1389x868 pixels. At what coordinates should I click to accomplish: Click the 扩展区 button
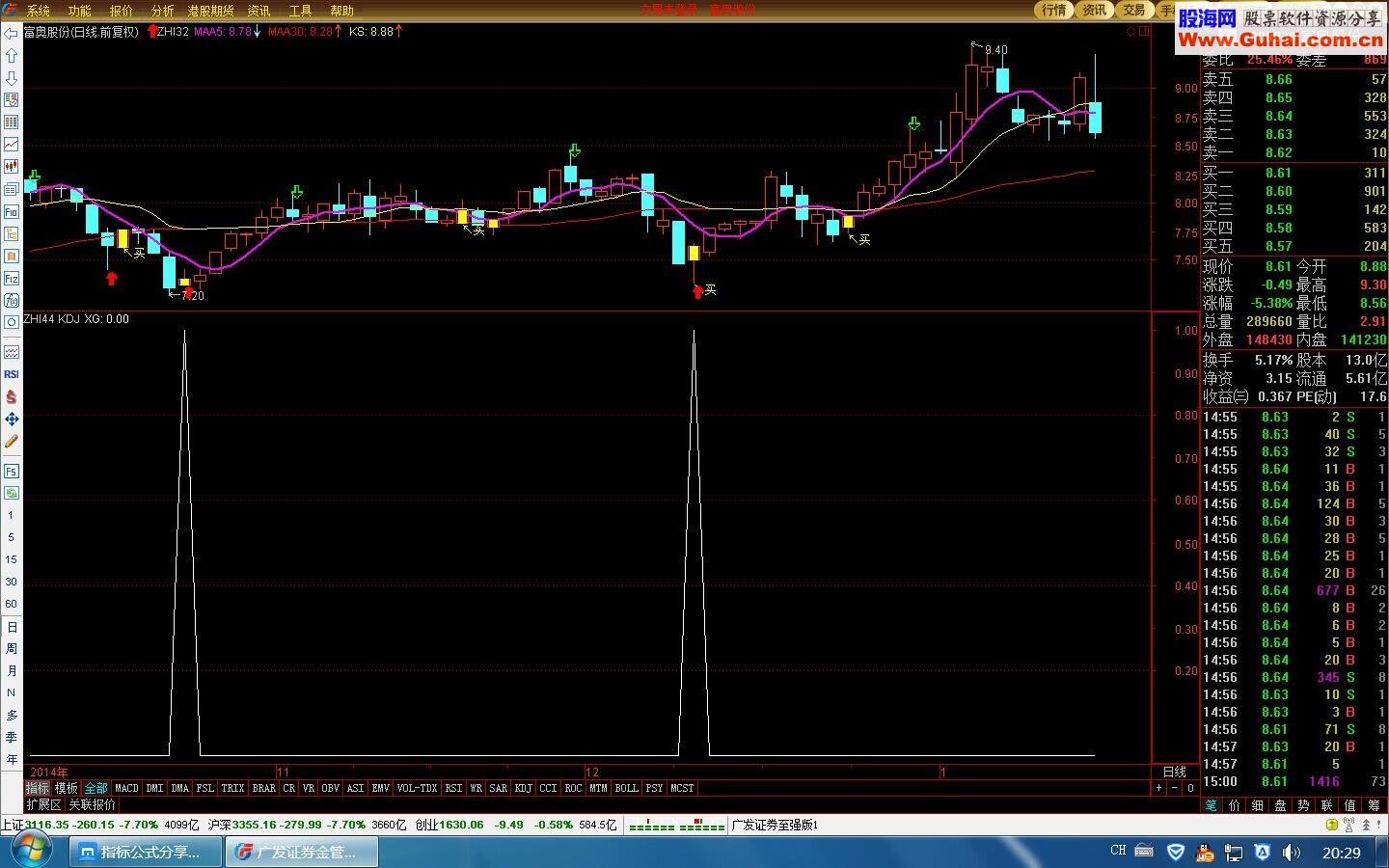(44, 804)
